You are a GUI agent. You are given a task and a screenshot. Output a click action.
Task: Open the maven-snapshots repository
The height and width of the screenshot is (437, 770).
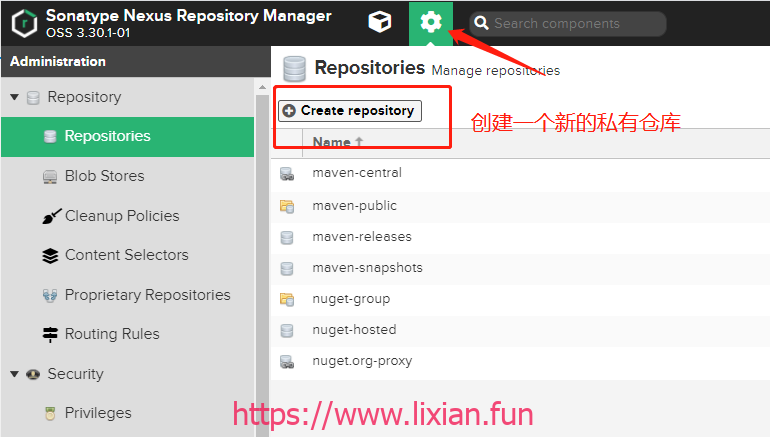(367, 268)
